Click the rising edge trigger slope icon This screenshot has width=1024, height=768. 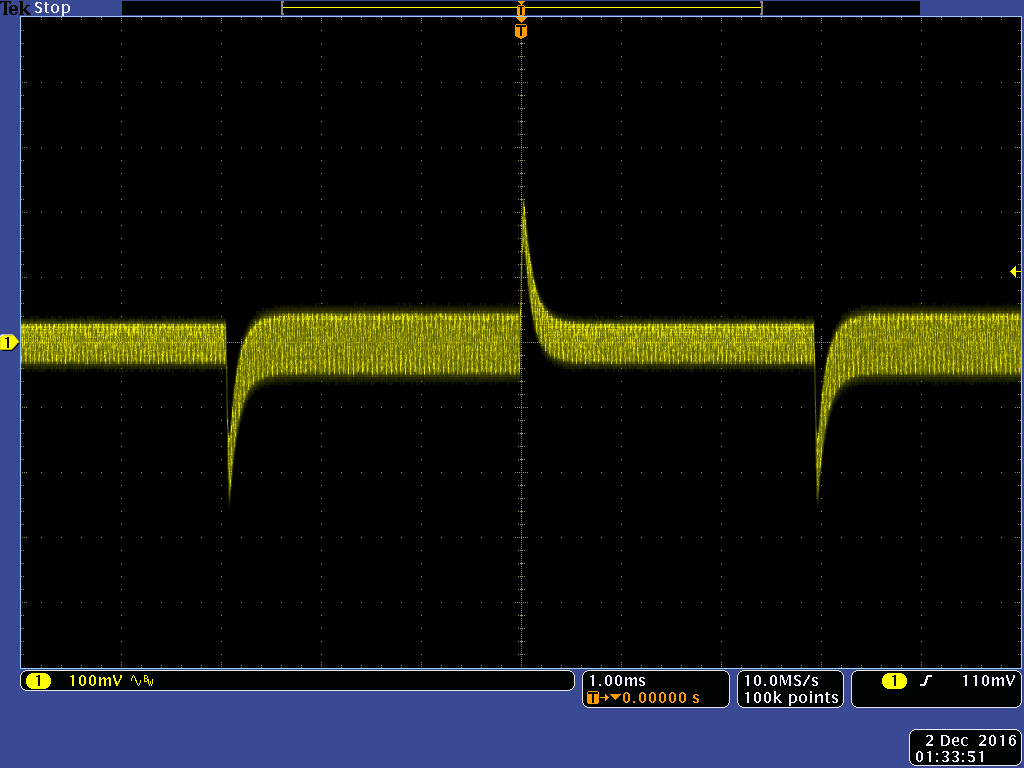(x=926, y=681)
